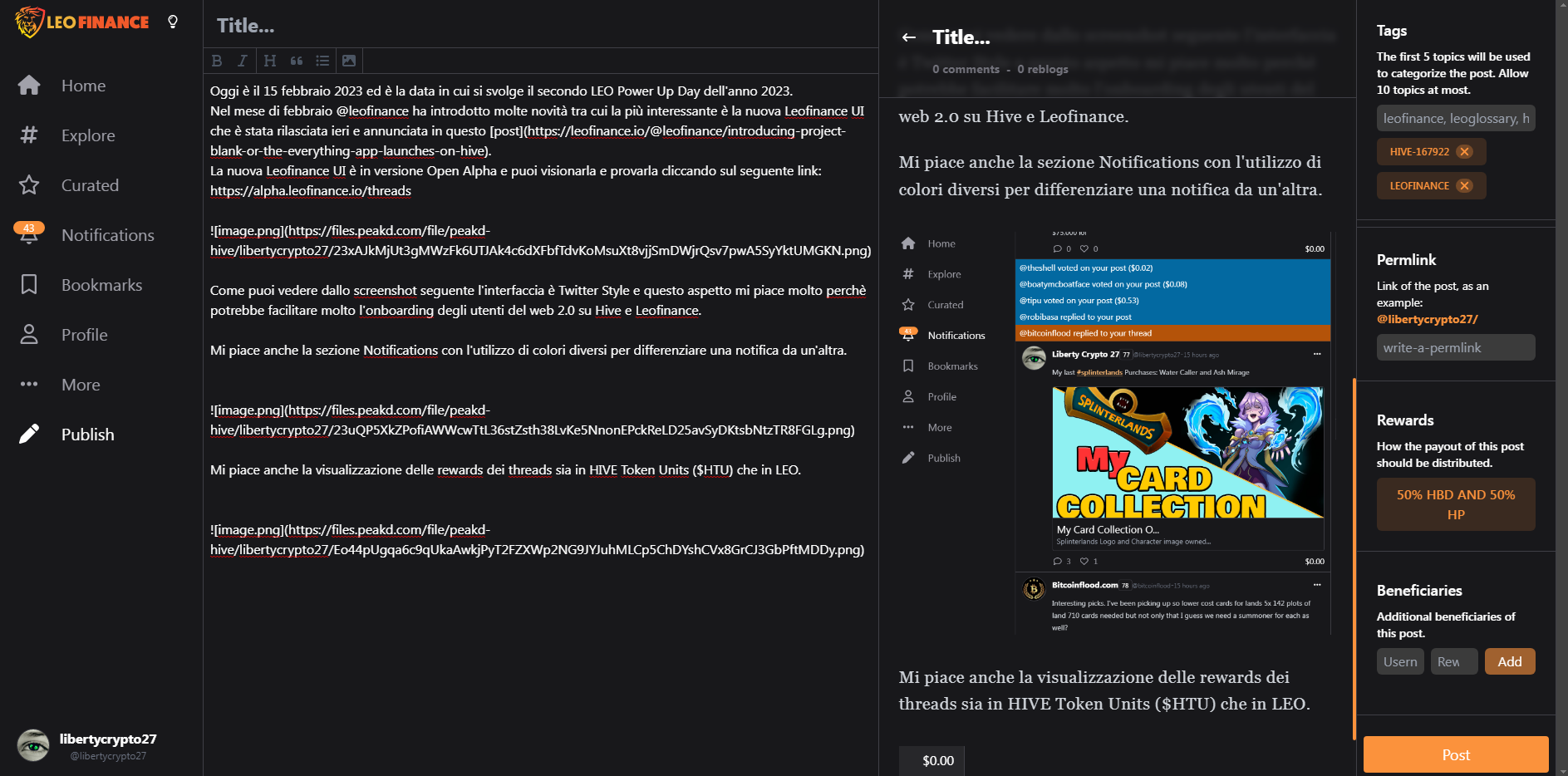
Task: Click the beneficiary Username field
Action: 1400,661
